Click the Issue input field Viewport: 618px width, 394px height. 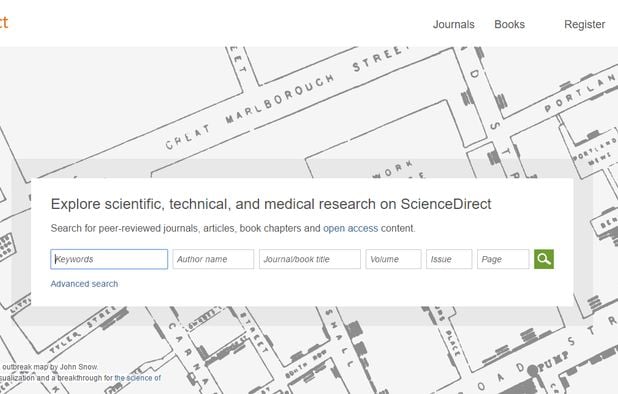coord(449,259)
